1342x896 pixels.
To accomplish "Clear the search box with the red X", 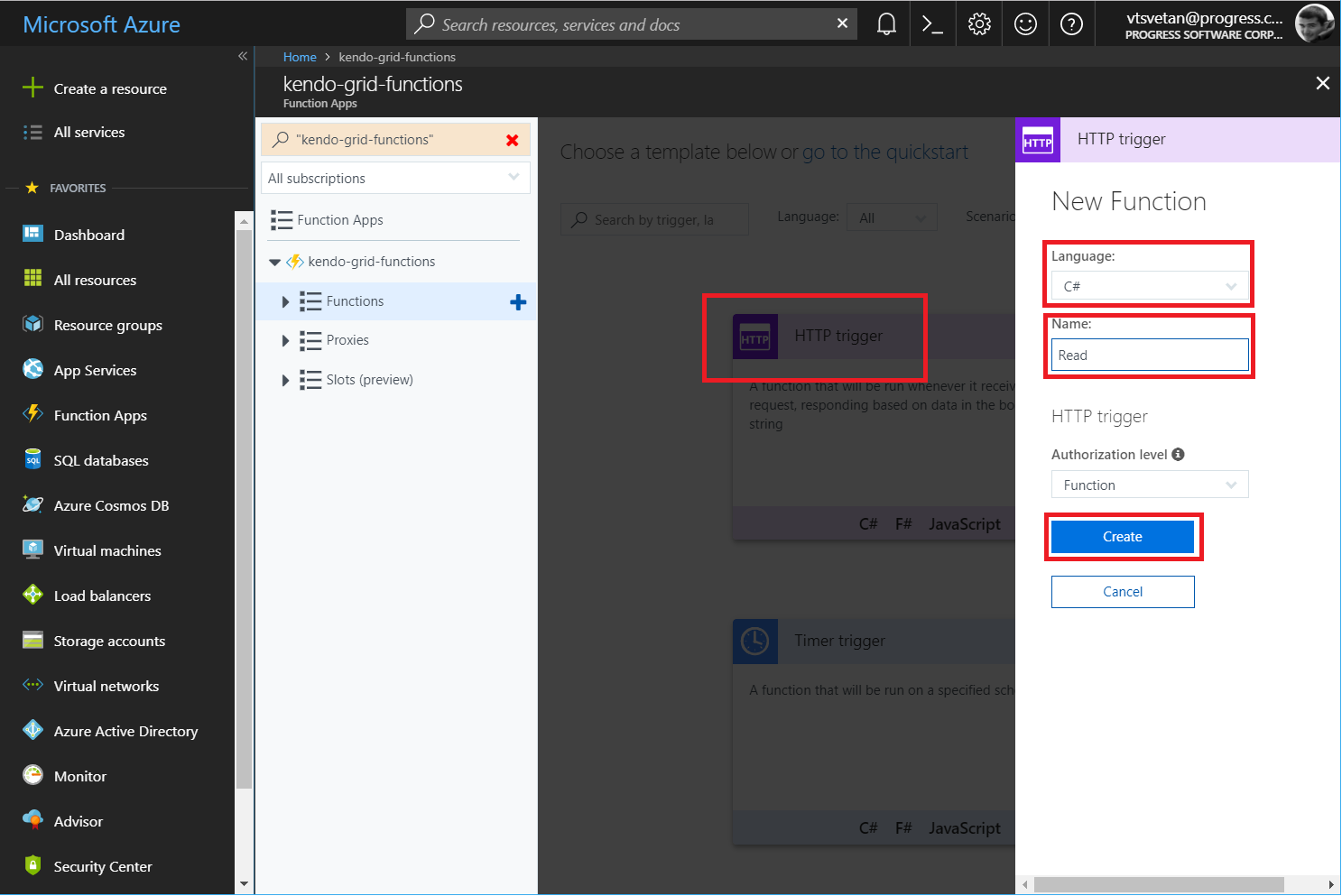I will pos(512,140).
